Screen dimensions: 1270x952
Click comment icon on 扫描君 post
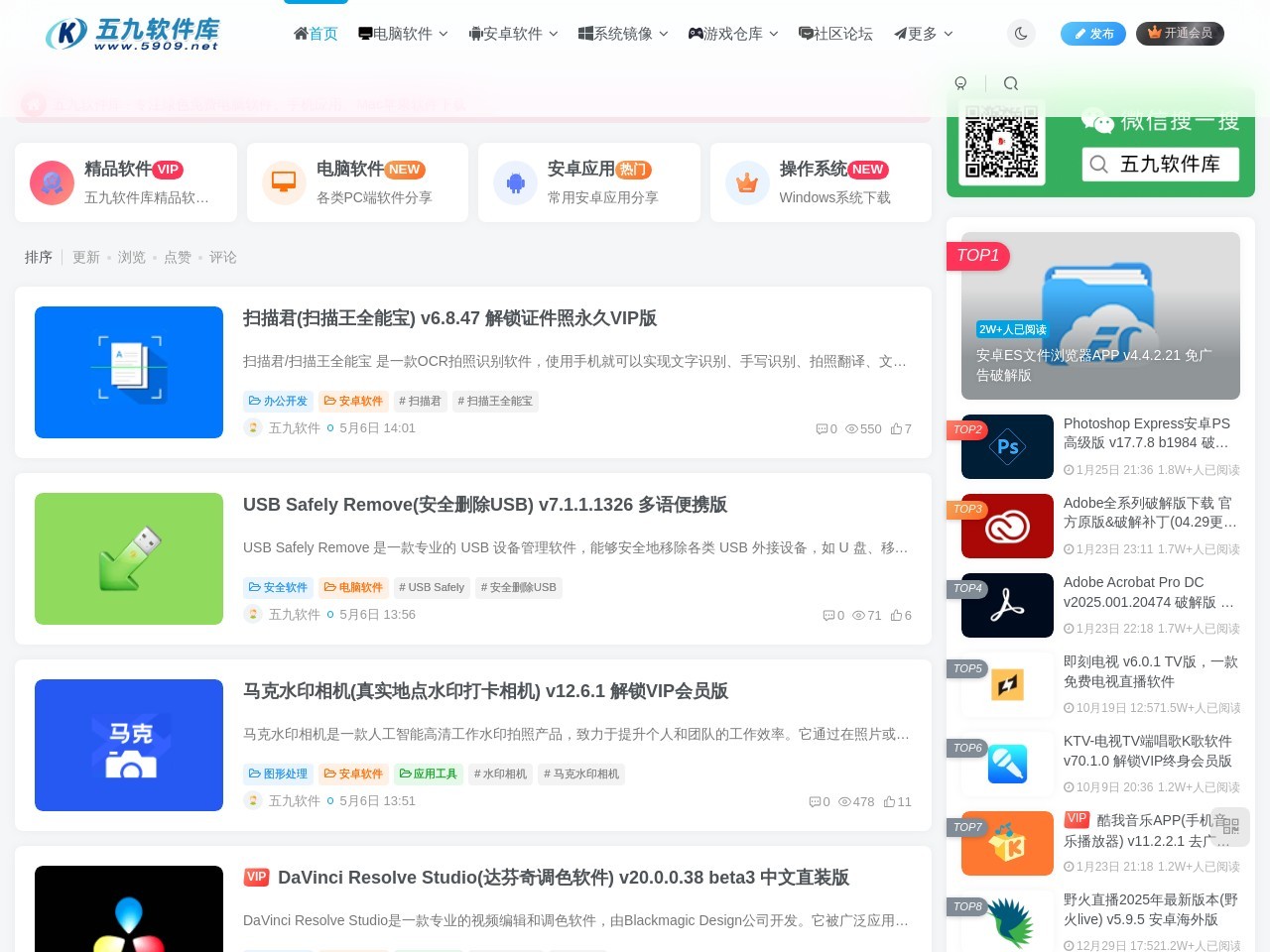[x=822, y=428]
